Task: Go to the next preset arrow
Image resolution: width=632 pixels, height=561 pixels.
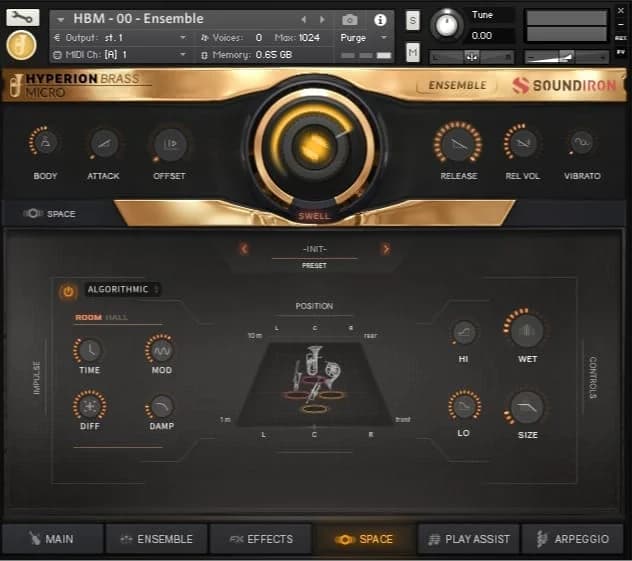Action: pos(386,249)
